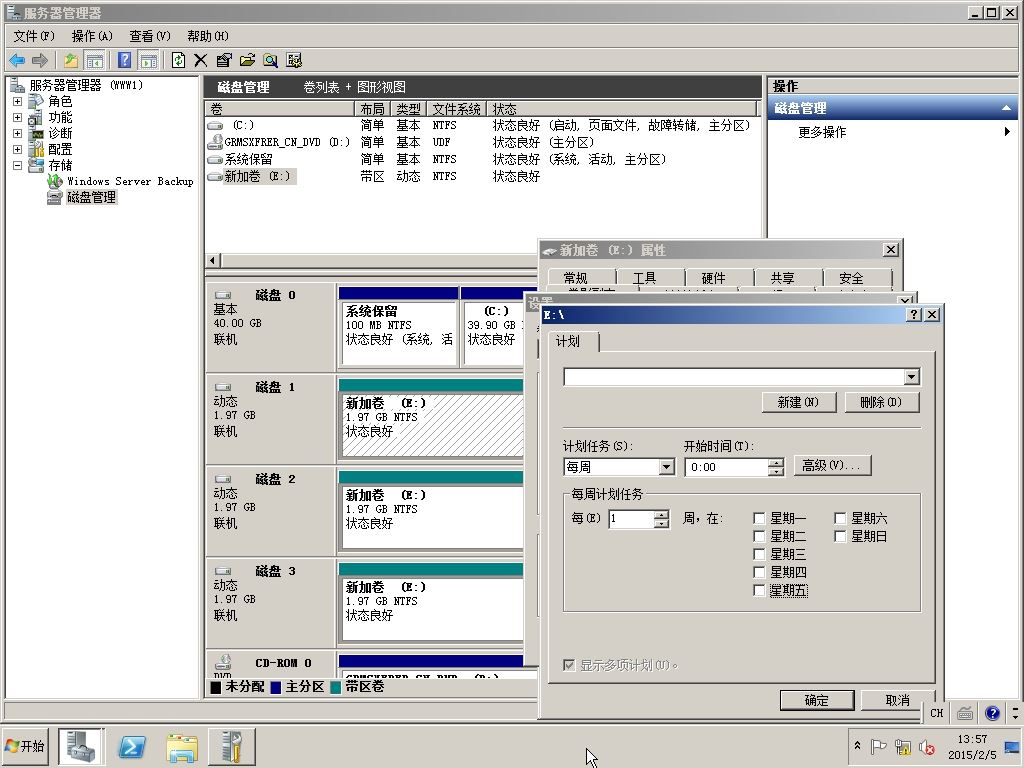Click the Action Center flag in system tray
Viewport: 1024px width, 768px height.
click(879, 746)
